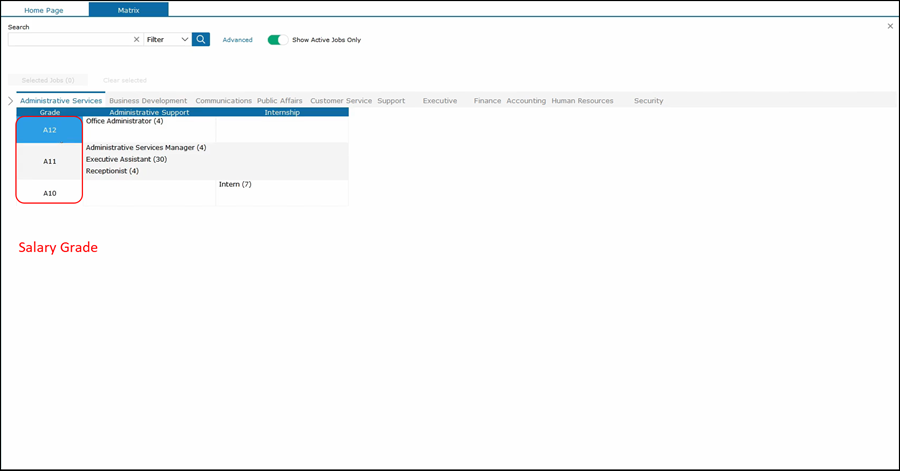The height and width of the screenshot is (471, 900).
Task: Click the Selected Jobs (0) button
Action: coord(48,80)
